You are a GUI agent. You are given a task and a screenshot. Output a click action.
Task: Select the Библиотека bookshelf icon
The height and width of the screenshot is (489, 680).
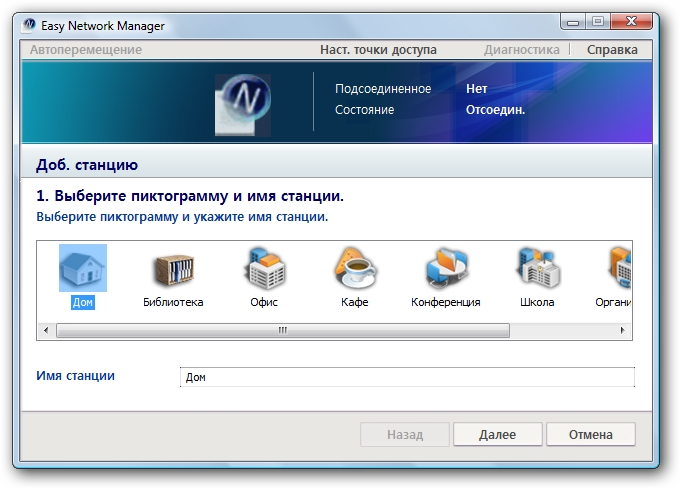coord(173,269)
